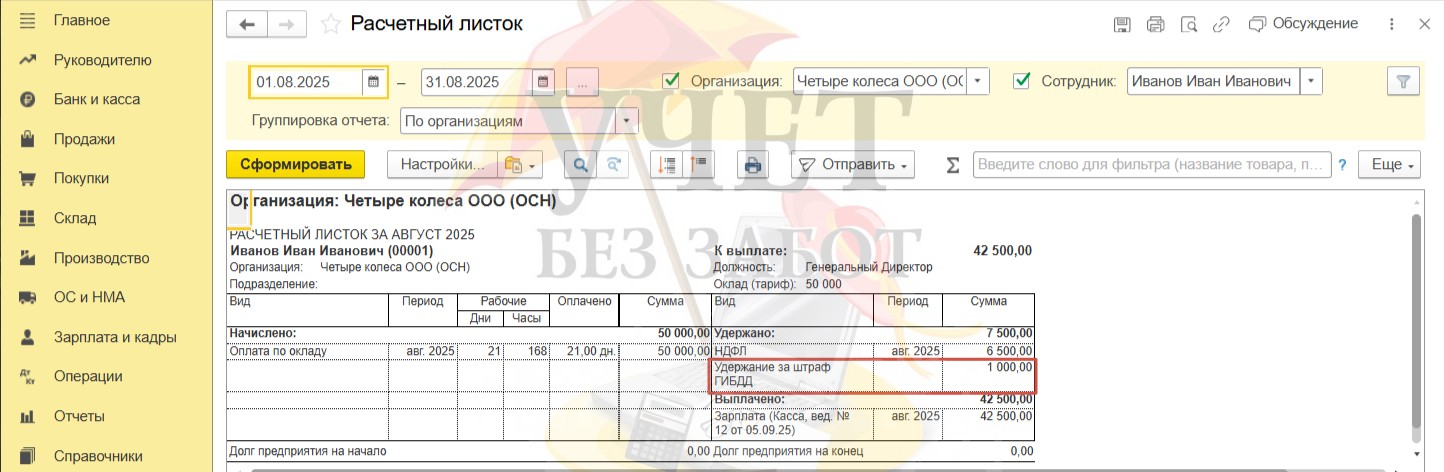Select the НДФЛ row cell
This screenshot has height=472, width=1444.
tap(792, 351)
